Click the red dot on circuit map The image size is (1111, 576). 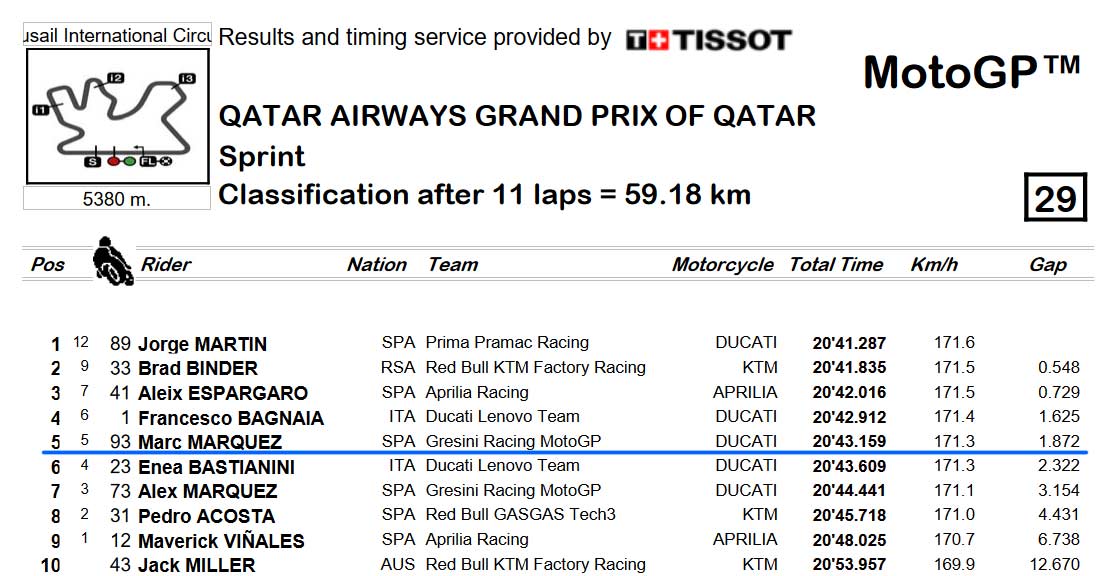(x=113, y=162)
